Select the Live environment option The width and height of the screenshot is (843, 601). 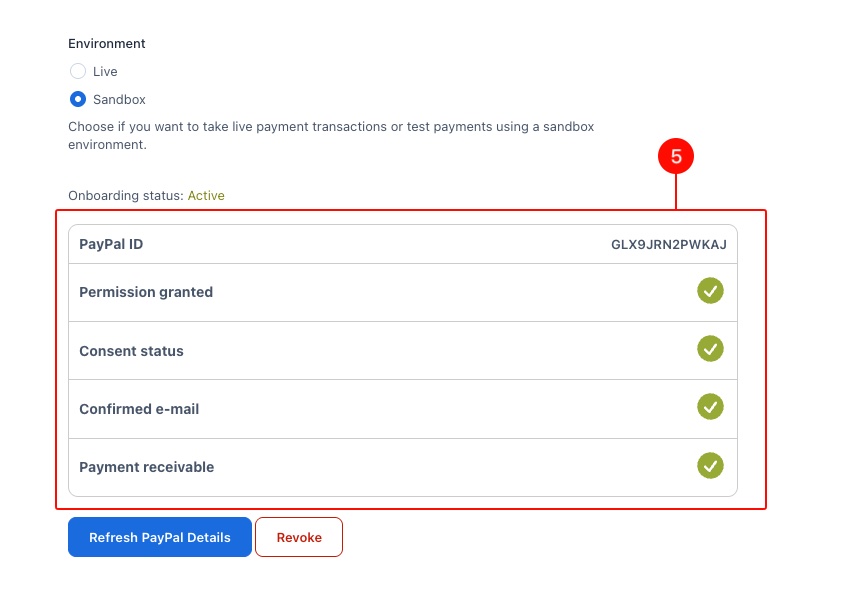[x=78, y=71]
